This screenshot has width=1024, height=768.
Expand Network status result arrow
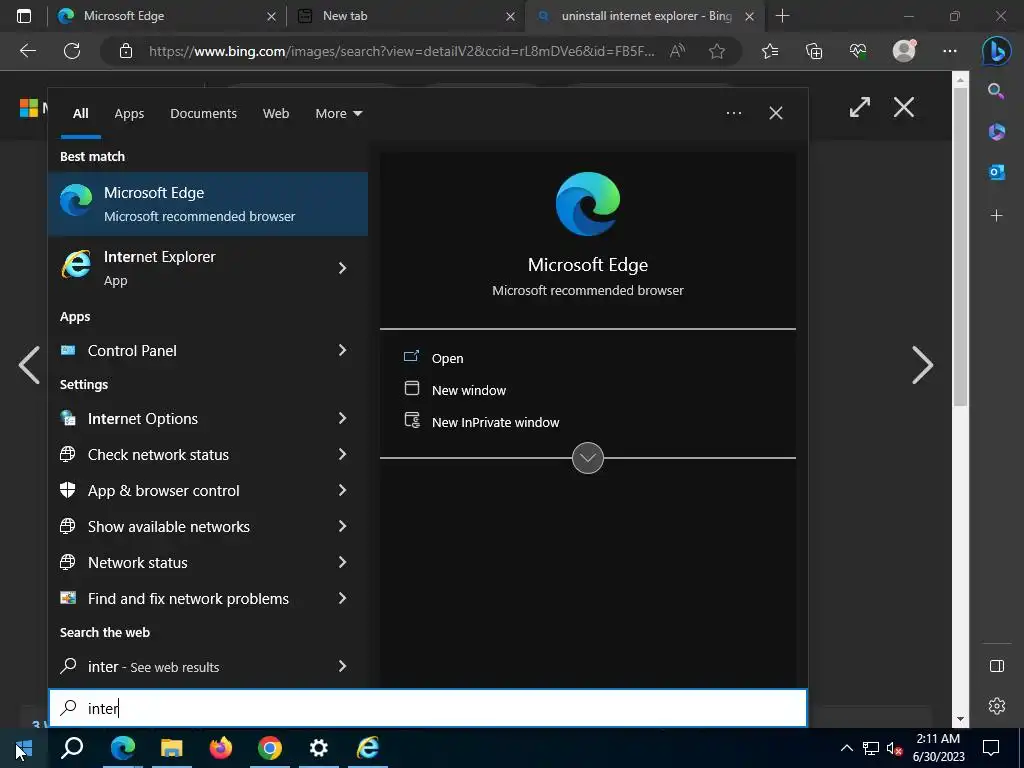(x=342, y=562)
